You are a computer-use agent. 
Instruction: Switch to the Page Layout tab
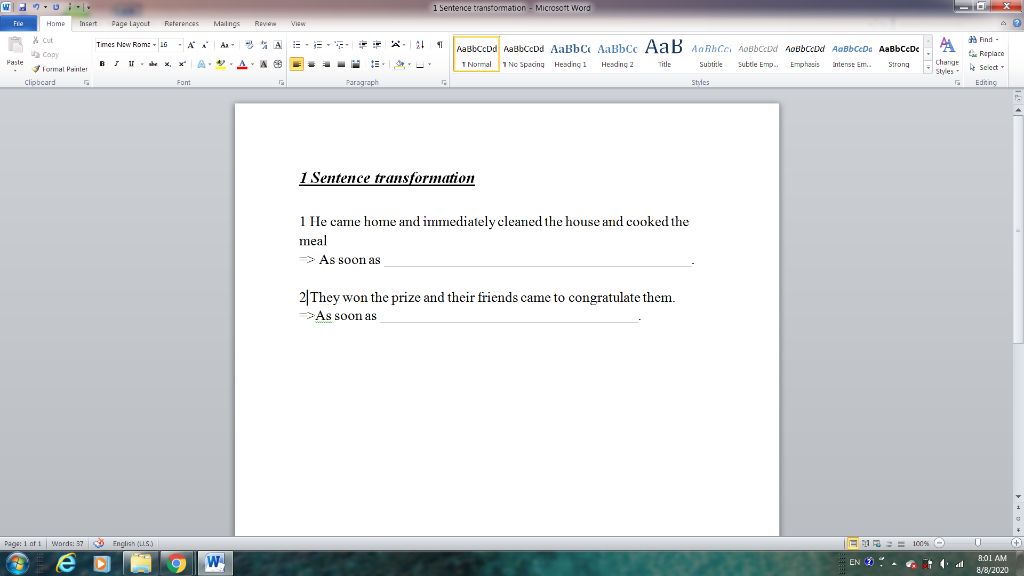pyautogui.click(x=131, y=24)
